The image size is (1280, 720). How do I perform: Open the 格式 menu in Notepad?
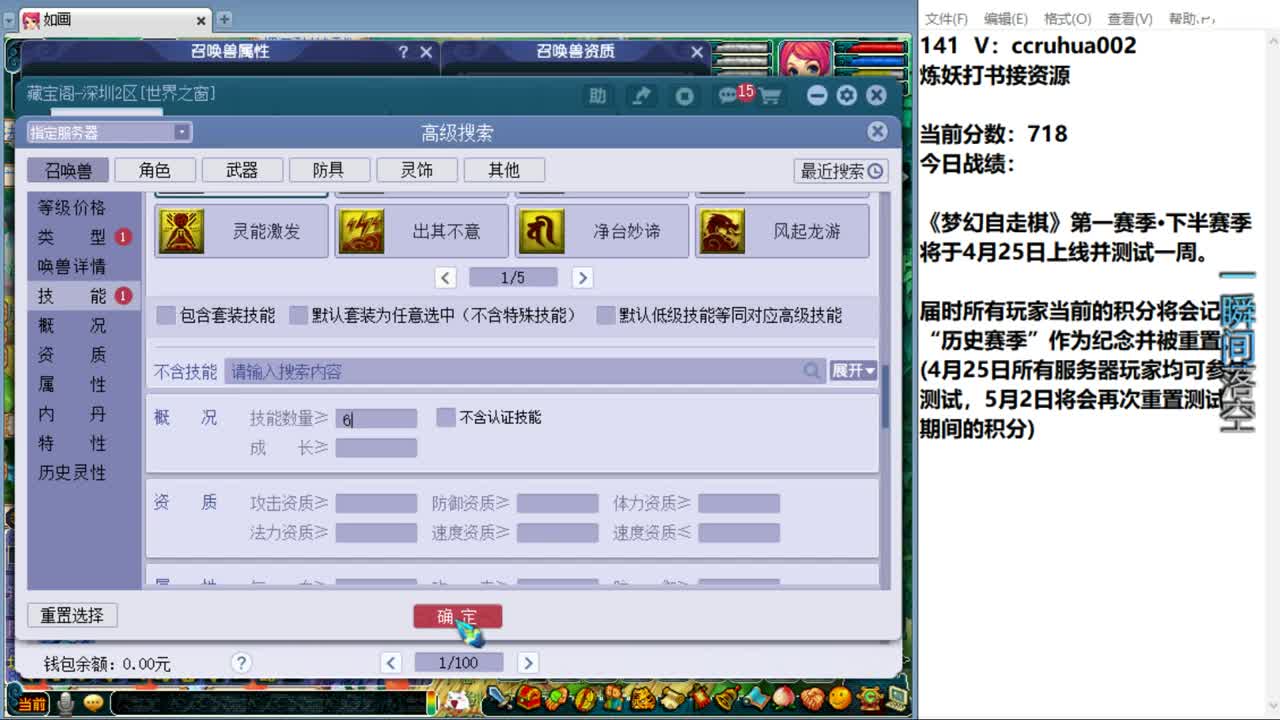(x=1066, y=18)
